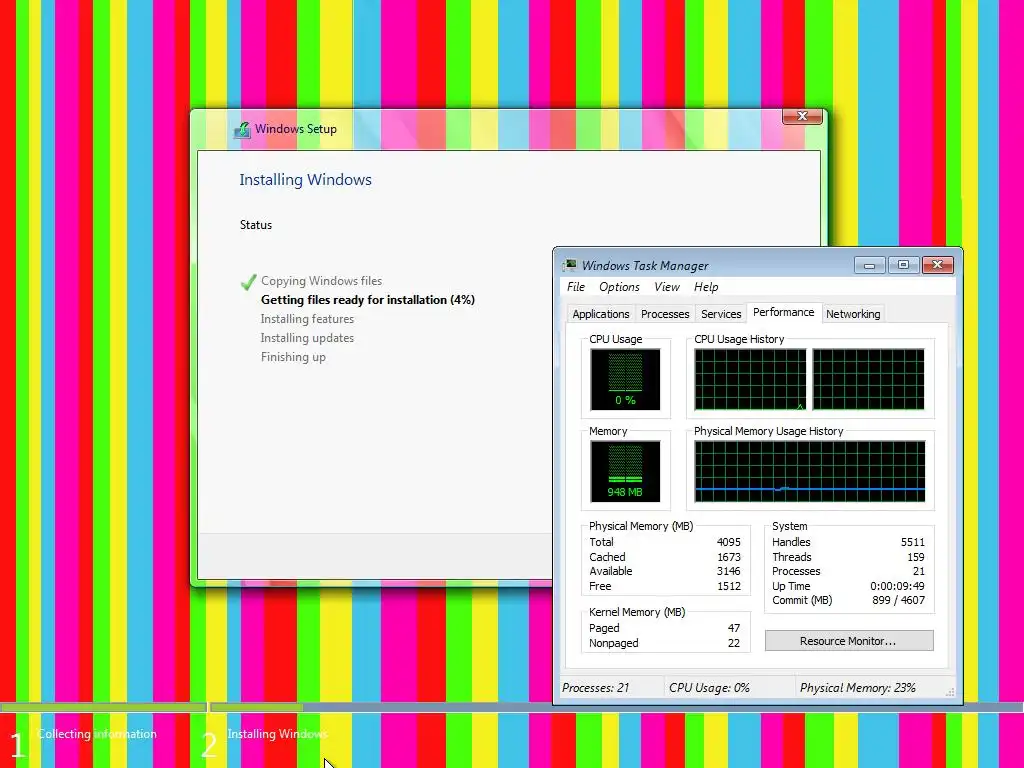Click the Windows Task Manager title icon
The image size is (1024, 768).
tap(569, 265)
